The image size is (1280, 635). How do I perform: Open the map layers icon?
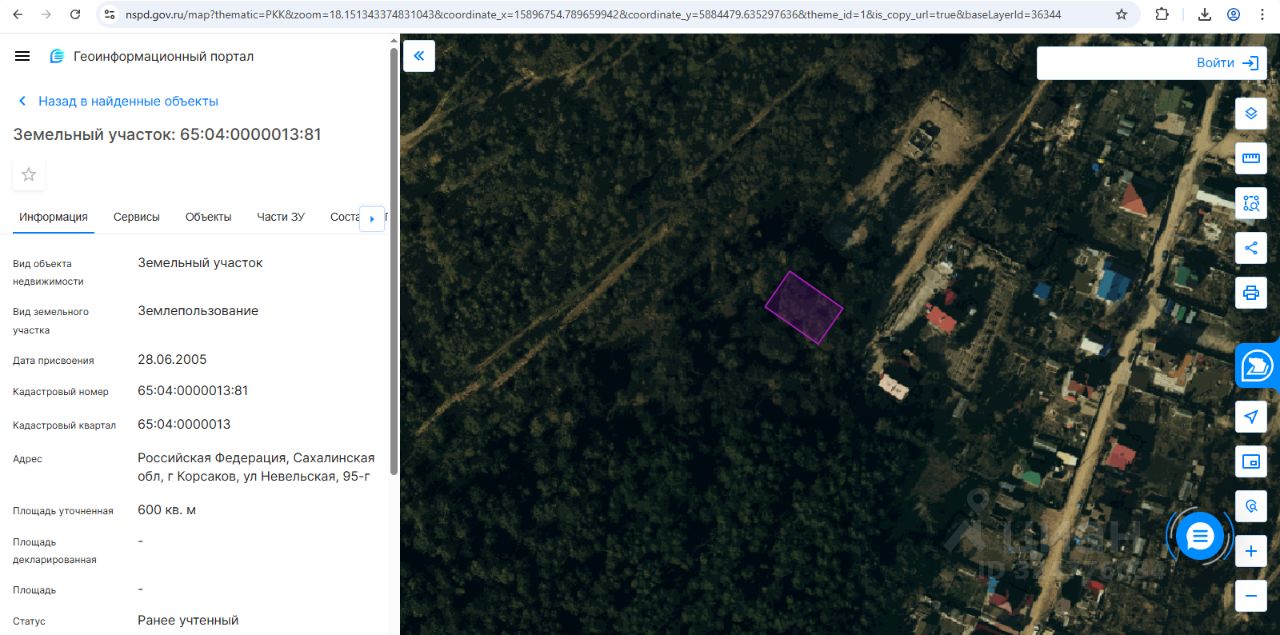(1251, 113)
